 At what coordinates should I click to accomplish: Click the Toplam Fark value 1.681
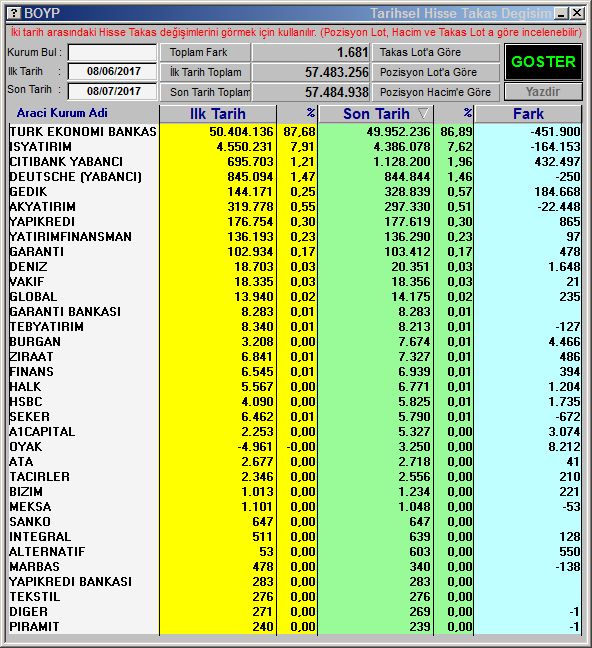[x=310, y=52]
